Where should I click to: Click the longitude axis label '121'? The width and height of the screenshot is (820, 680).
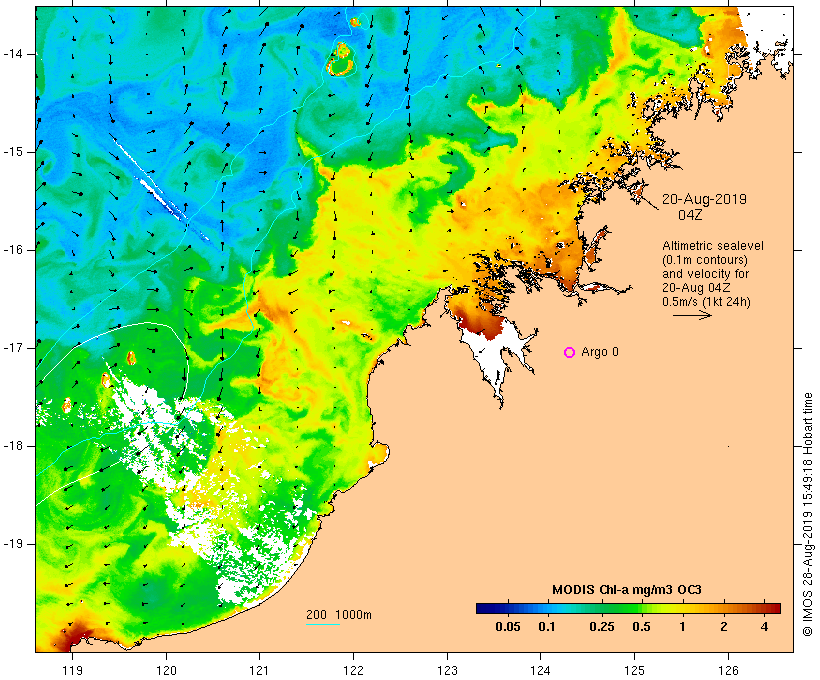(259, 671)
